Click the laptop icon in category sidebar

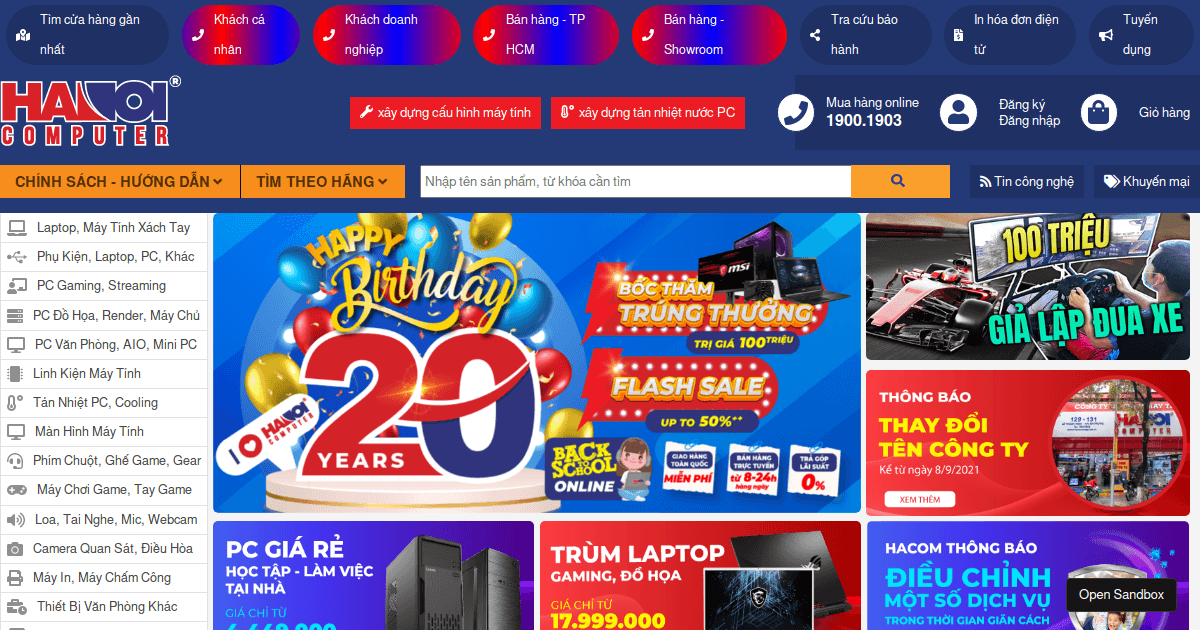click(16, 227)
